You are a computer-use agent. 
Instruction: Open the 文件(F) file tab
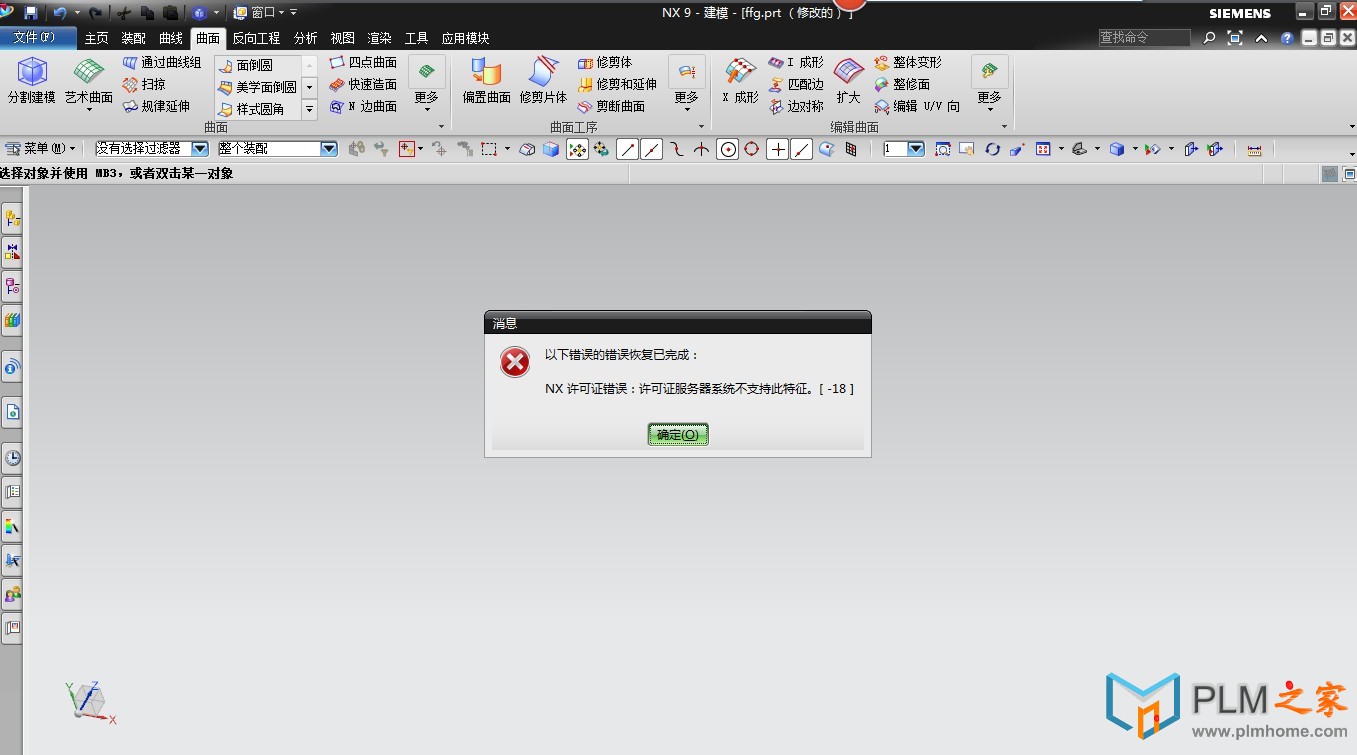[39, 38]
